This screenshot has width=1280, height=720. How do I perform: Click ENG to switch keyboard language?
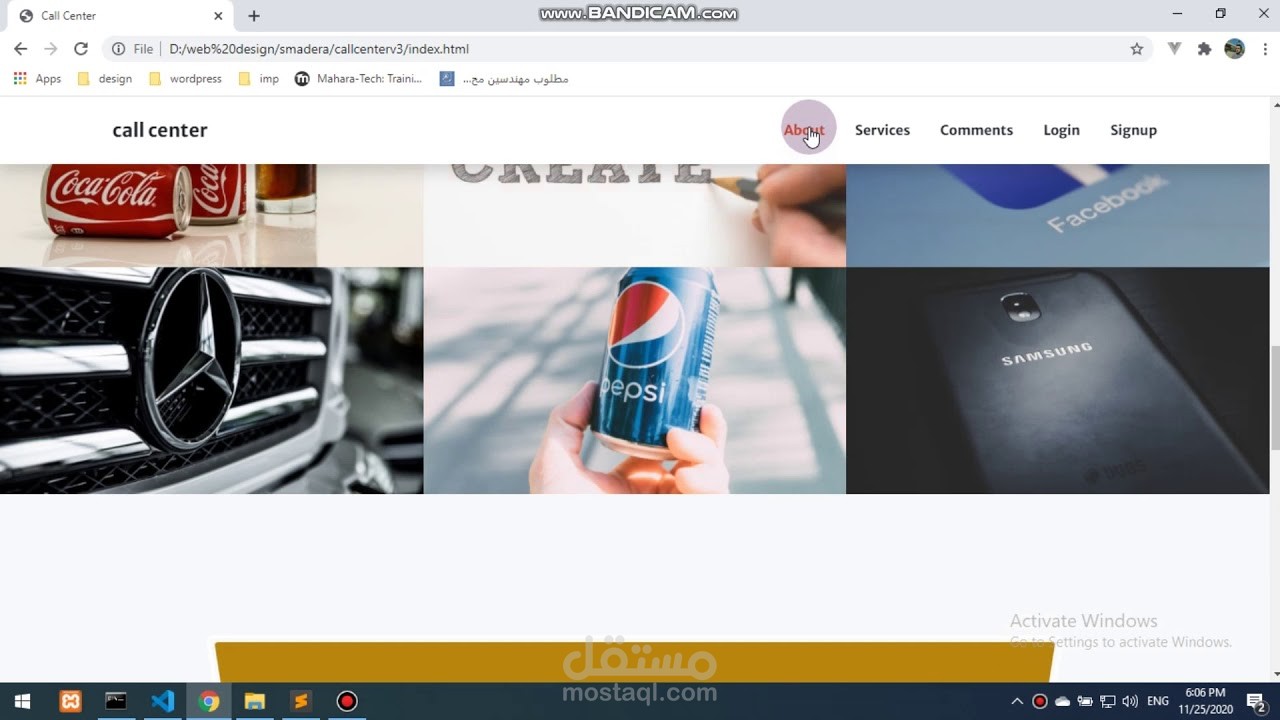click(x=1157, y=701)
